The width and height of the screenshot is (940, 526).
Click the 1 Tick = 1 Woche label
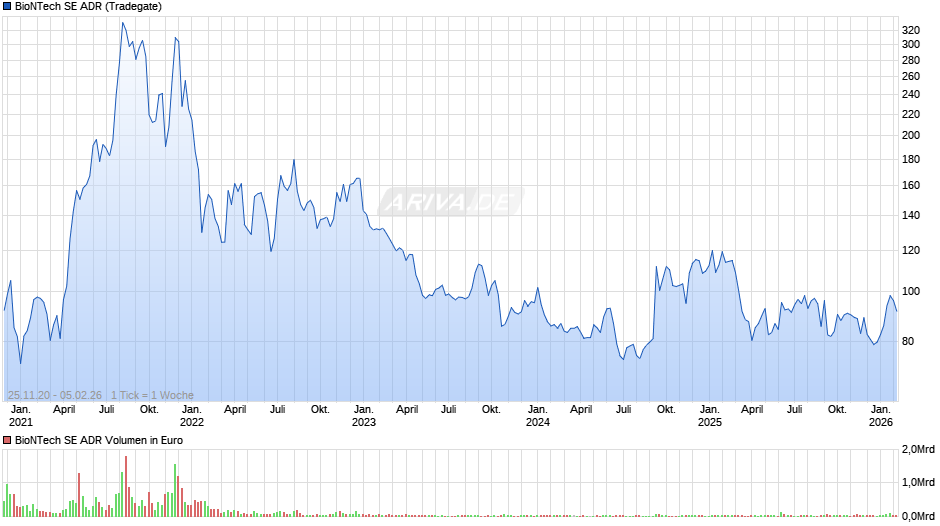point(152,395)
